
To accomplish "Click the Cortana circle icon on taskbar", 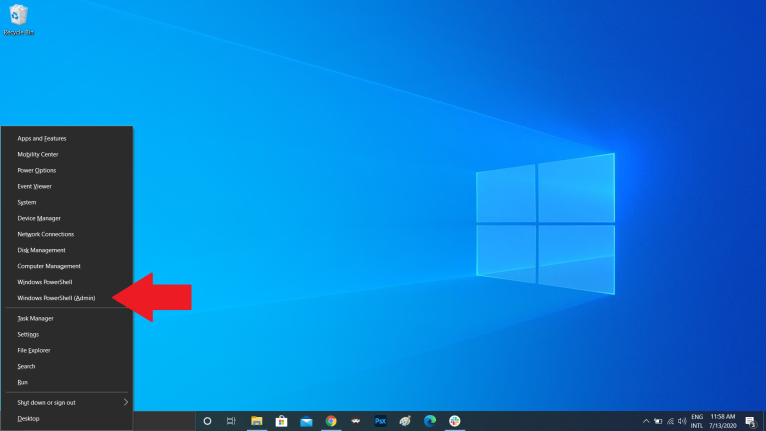I will coord(207,421).
